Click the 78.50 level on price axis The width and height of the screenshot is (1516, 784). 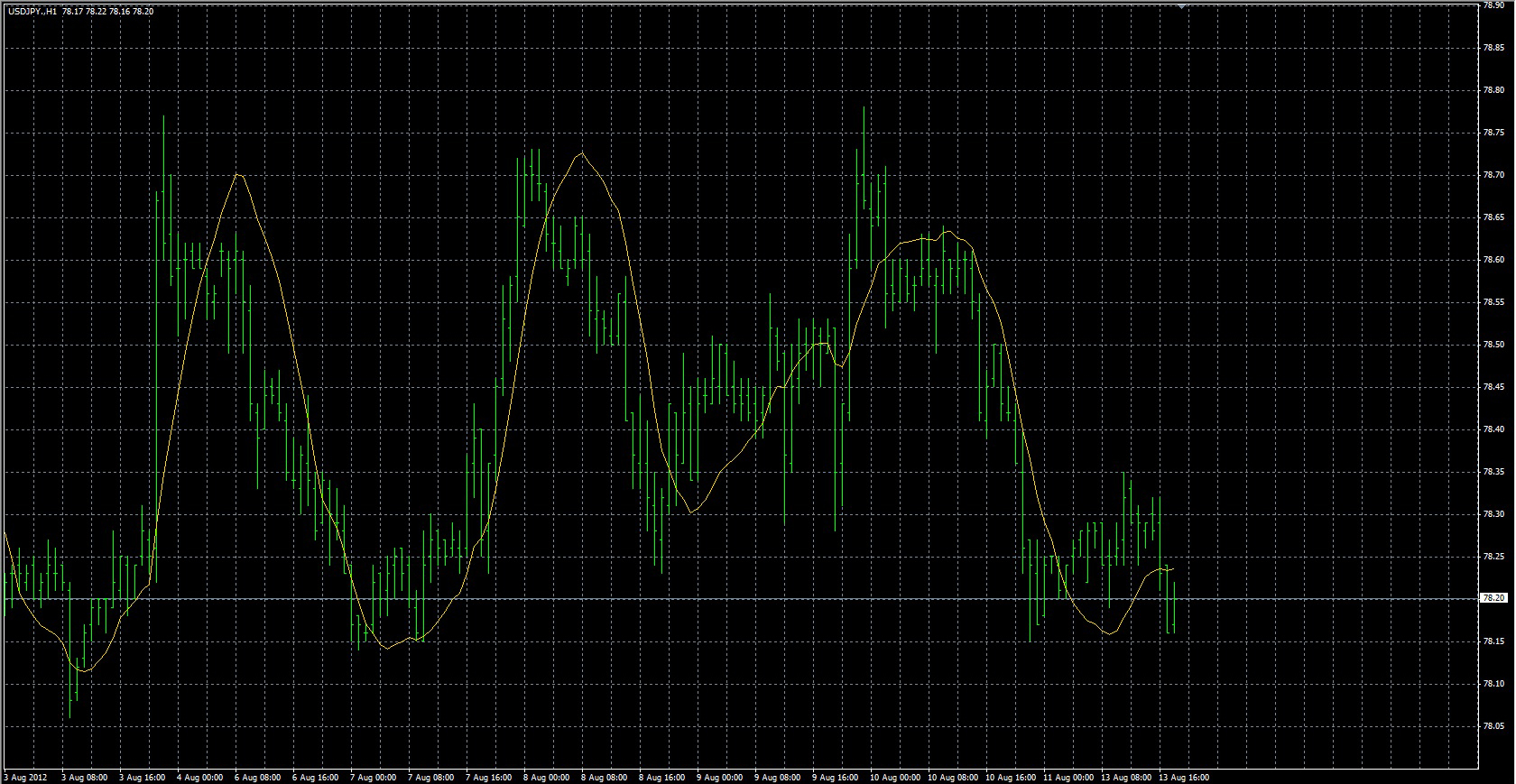[x=1493, y=345]
